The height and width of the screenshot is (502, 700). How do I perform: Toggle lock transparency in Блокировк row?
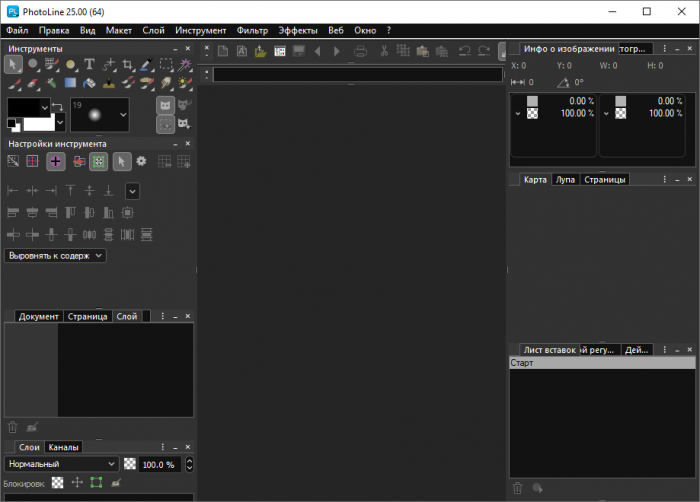[58, 483]
